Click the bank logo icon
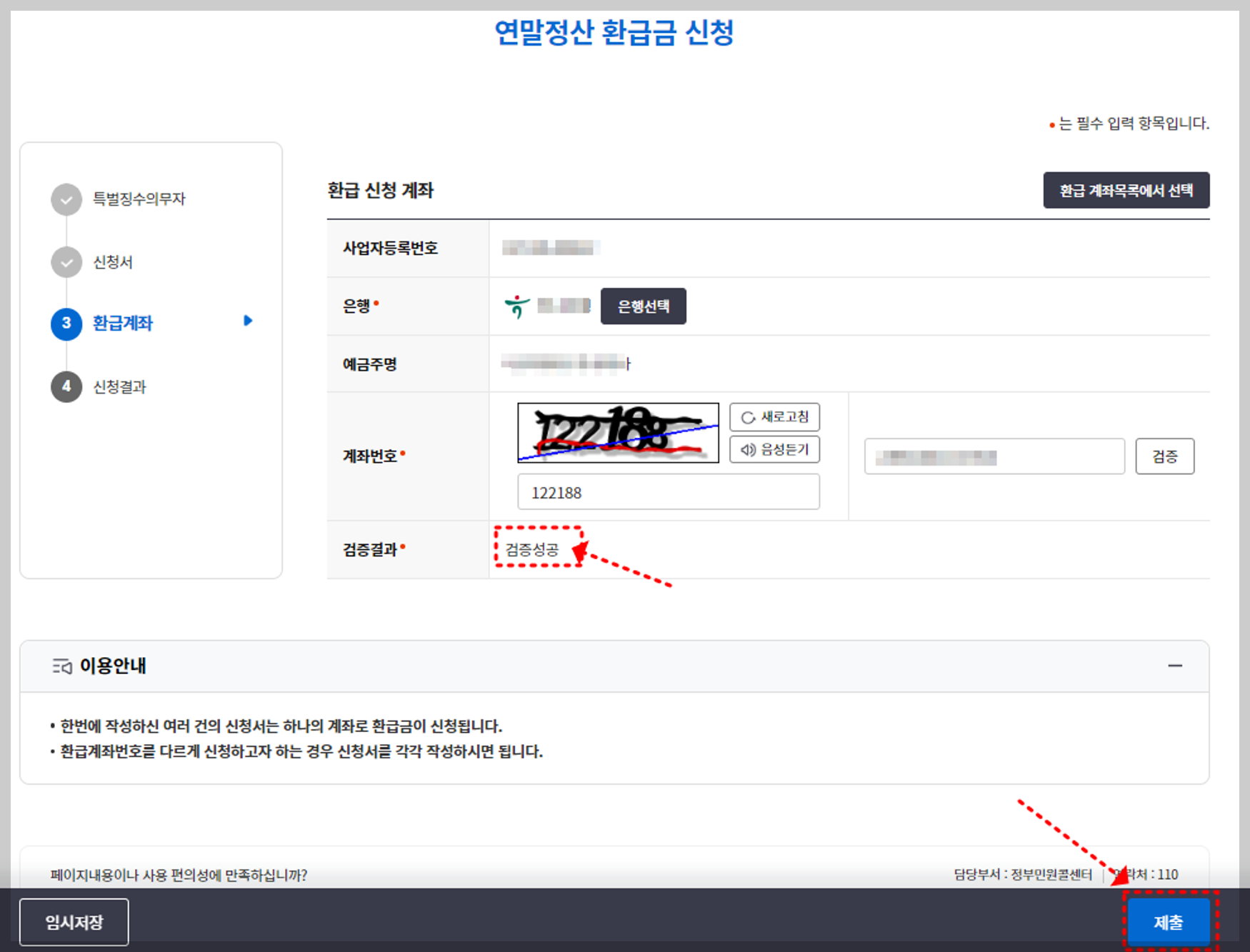 pyautogui.click(x=517, y=306)
